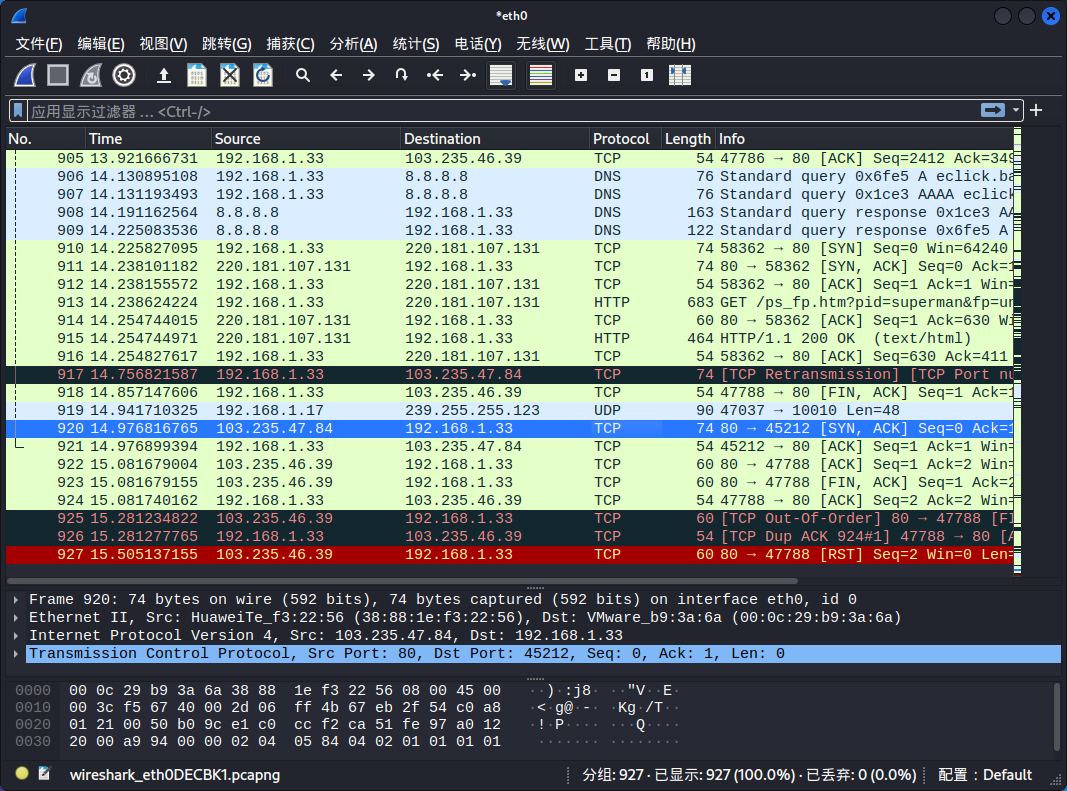The width and height of the screenshot is (1067, 791).
Task: Open the 无线(W) menu
Action: click(x=542, y=44)
